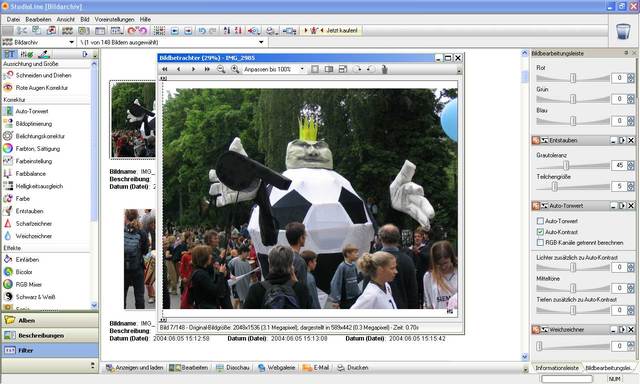
Task: Click the Cut scissors icon in main toolbar
Action: (x=22, y=30)
